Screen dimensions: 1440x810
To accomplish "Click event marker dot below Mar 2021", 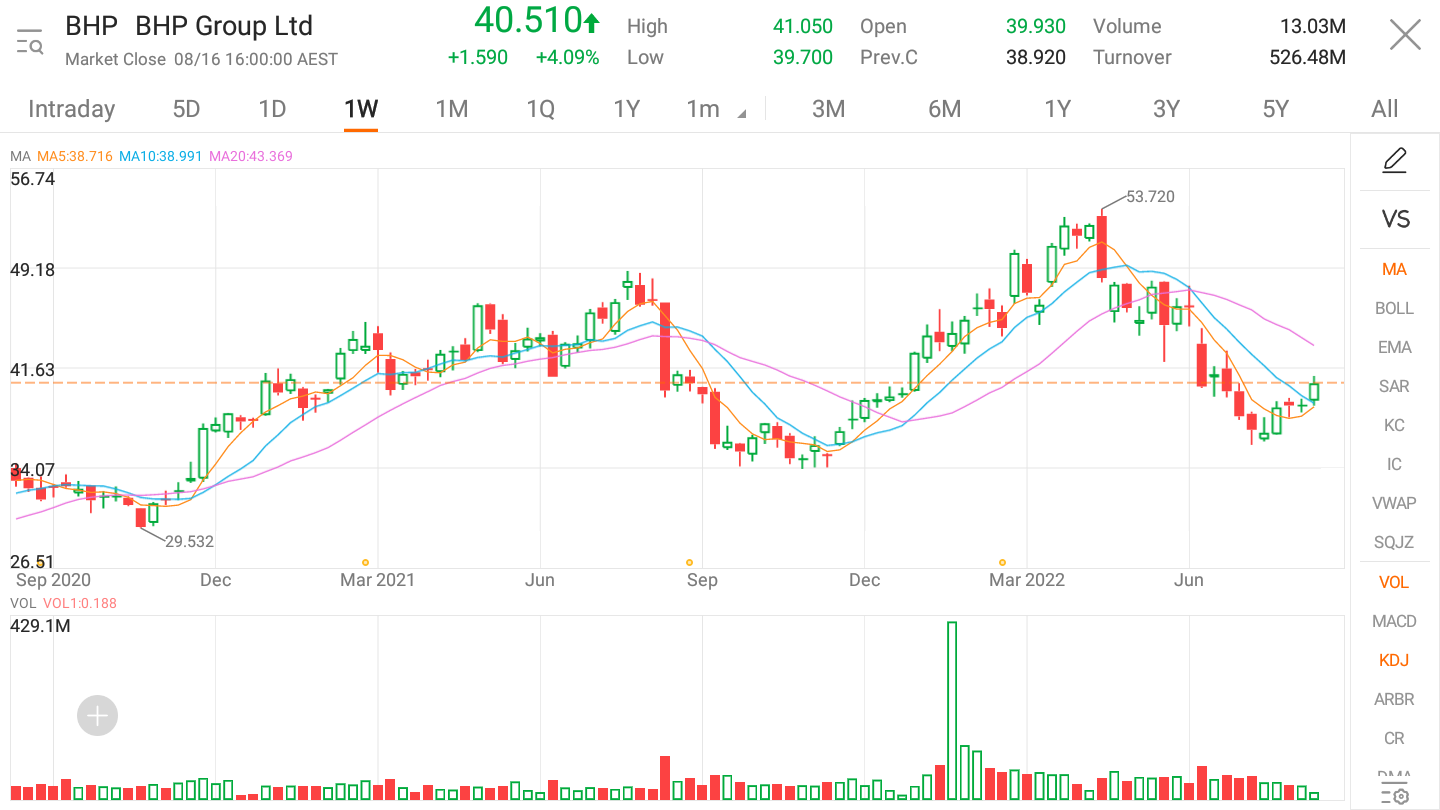I will coord(365,563).
